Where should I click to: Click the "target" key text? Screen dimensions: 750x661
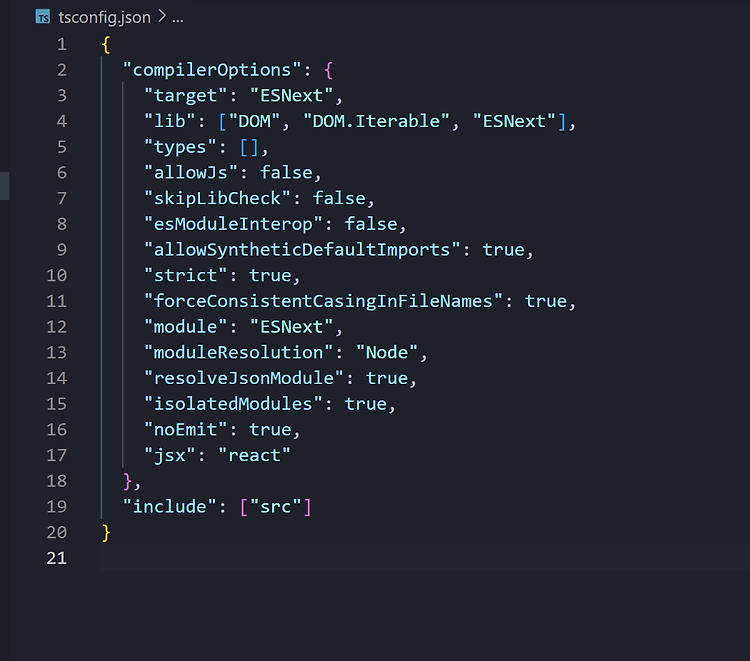click(x=185, y=96)
